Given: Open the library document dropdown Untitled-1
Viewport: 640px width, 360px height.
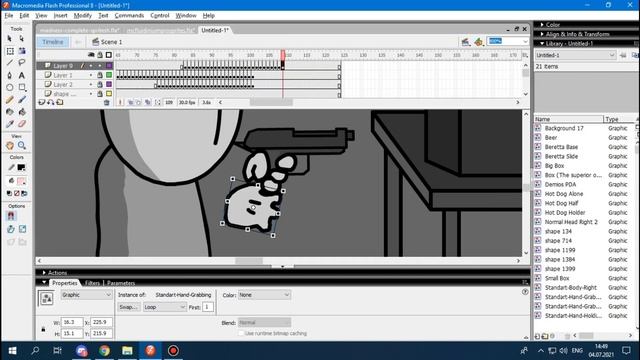Looking at the screenshot, I should tap(575, 55).
